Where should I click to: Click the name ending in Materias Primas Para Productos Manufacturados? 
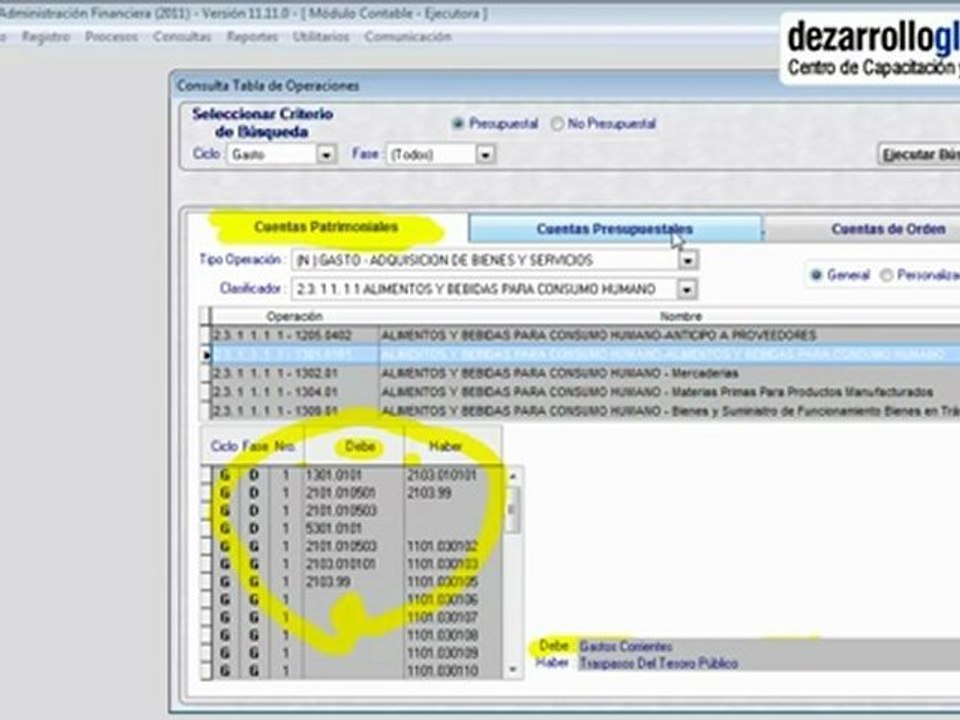point(657,392)
